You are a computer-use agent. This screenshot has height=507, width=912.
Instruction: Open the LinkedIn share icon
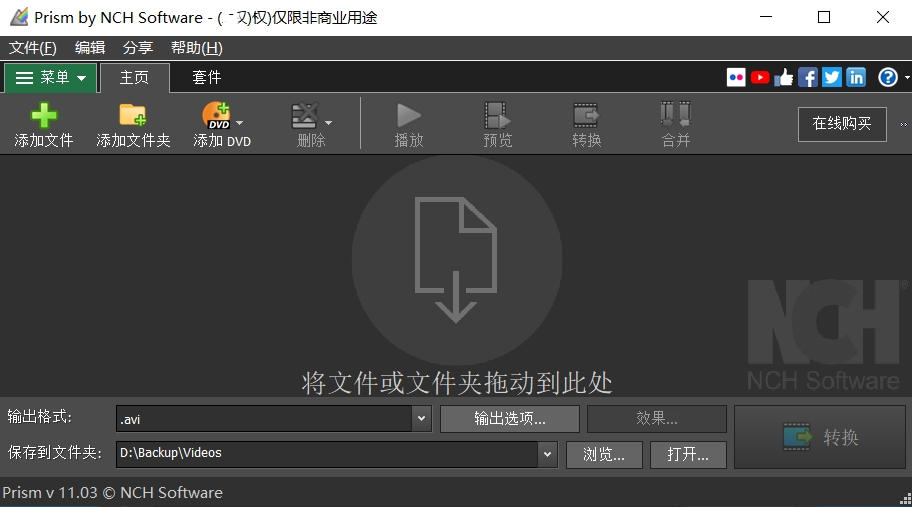click(856, 77)
